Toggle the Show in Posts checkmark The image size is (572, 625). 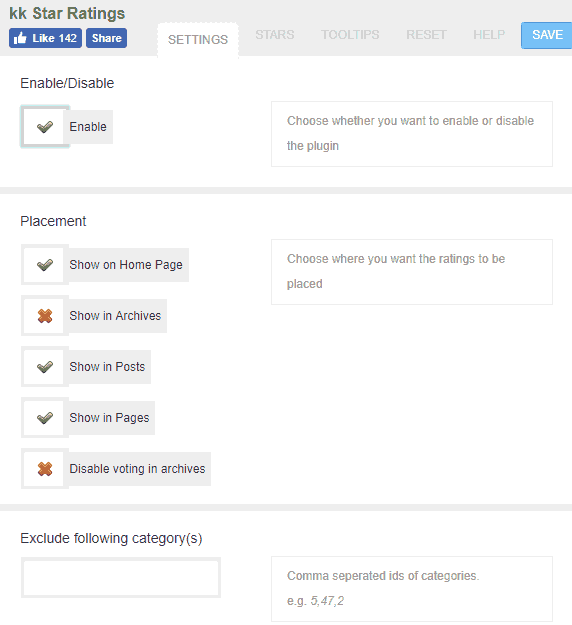coord(45,367)
